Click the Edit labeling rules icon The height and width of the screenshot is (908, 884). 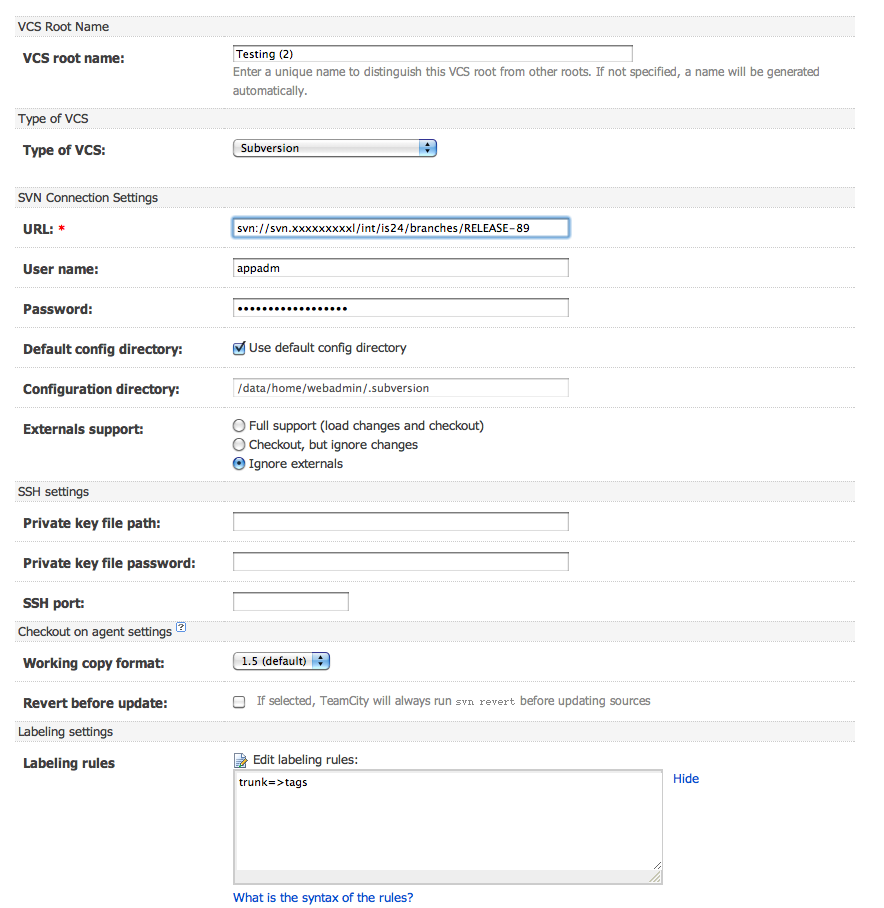tap(240, 760)
